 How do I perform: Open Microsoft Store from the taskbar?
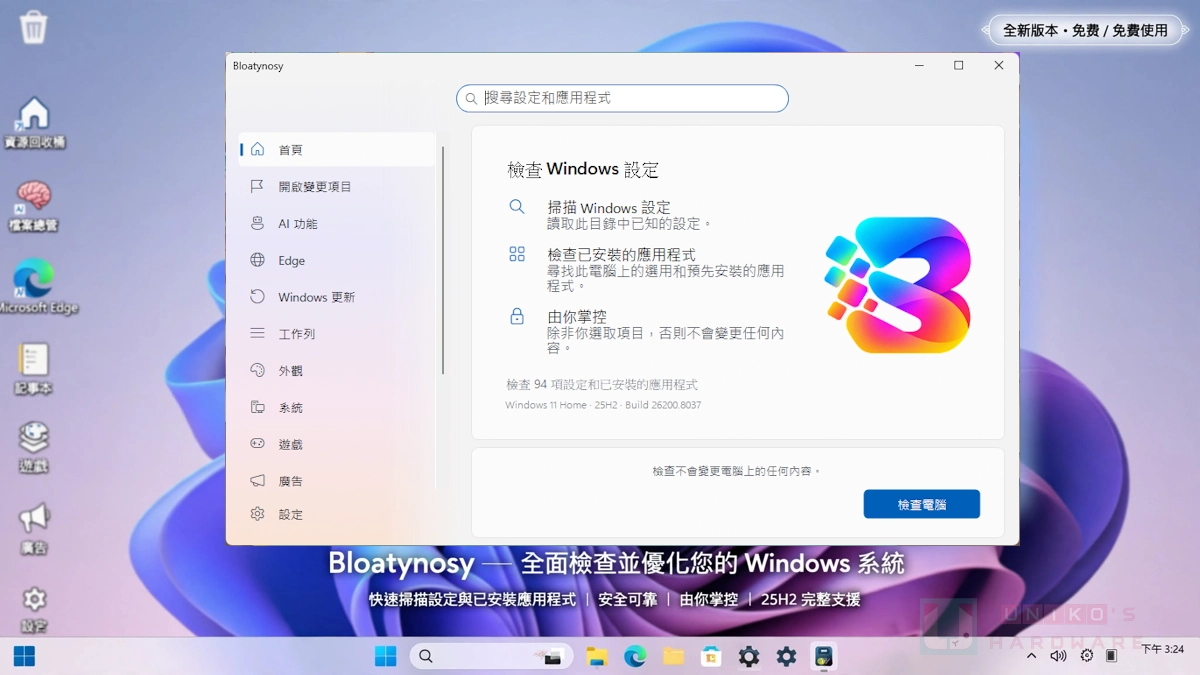711,656
